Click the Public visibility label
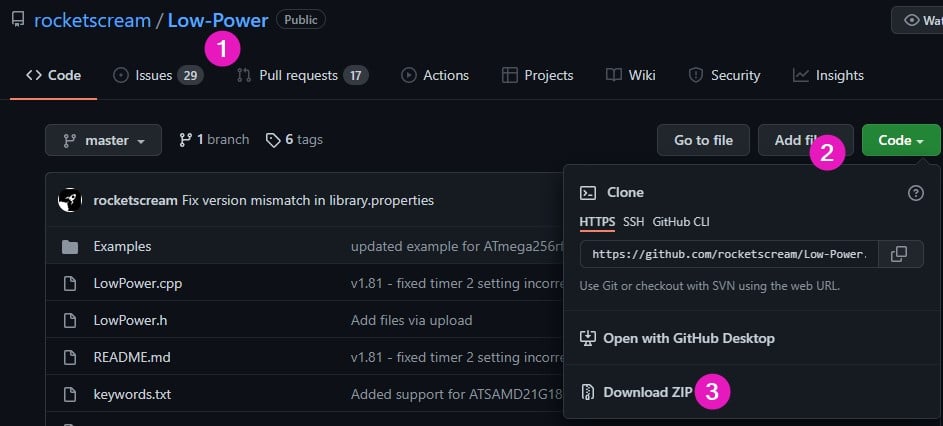Screen dimensions: 943x426 click(301, 19)
